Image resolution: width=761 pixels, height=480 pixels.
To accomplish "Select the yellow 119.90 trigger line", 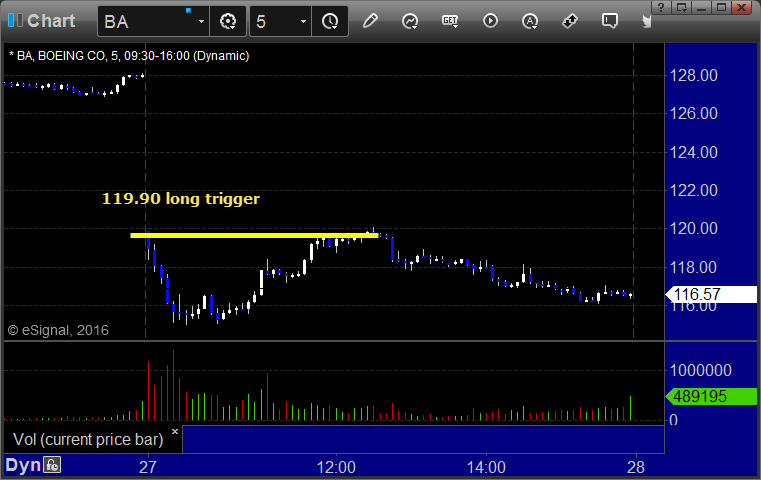I will (x=254, y=235).
